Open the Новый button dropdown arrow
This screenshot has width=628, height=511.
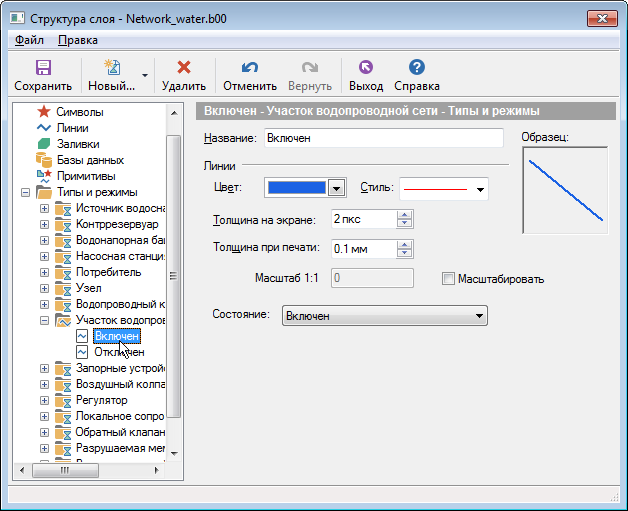point(145,75)
